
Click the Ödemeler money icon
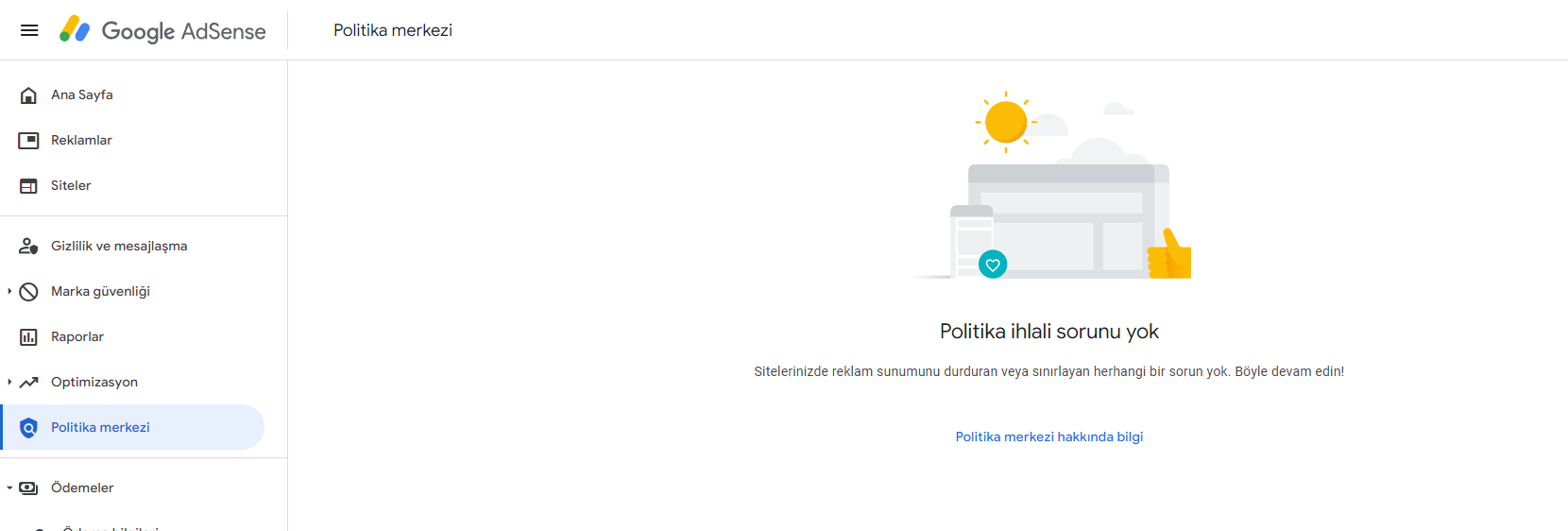(x=28, y=488)
